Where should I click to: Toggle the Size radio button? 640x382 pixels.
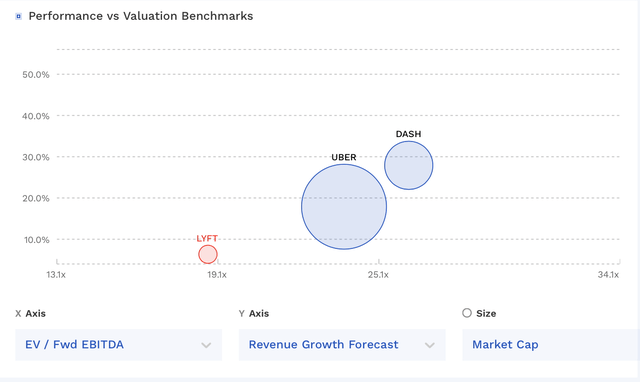(x=467, y=313)
